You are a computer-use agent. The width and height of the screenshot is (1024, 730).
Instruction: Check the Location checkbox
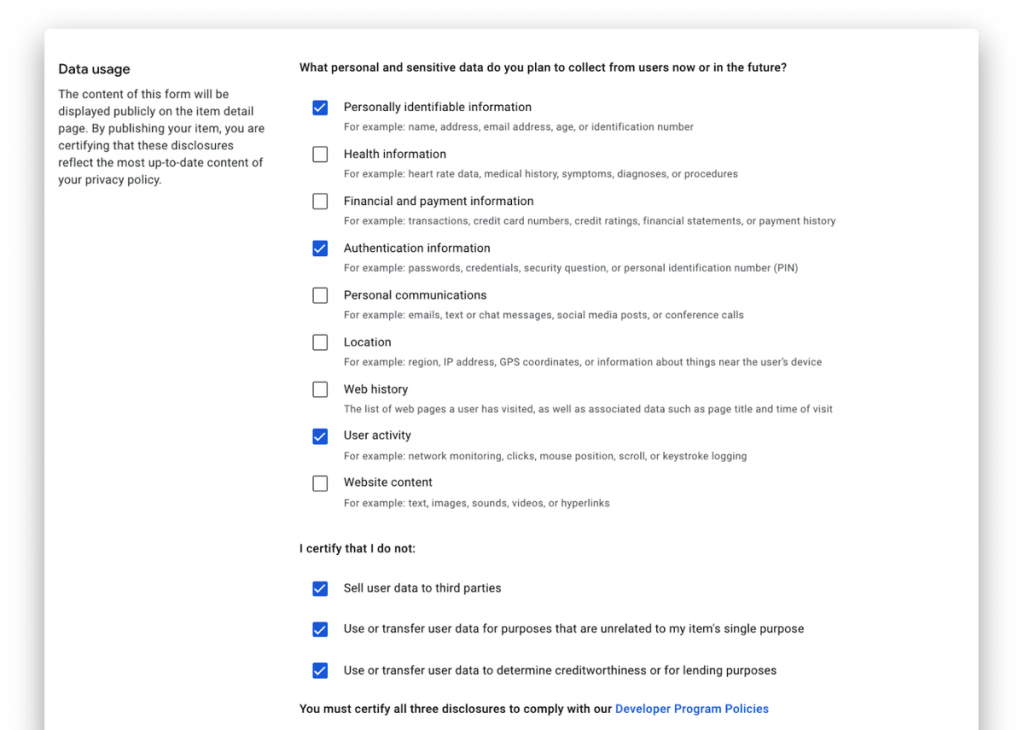[320, 342]
